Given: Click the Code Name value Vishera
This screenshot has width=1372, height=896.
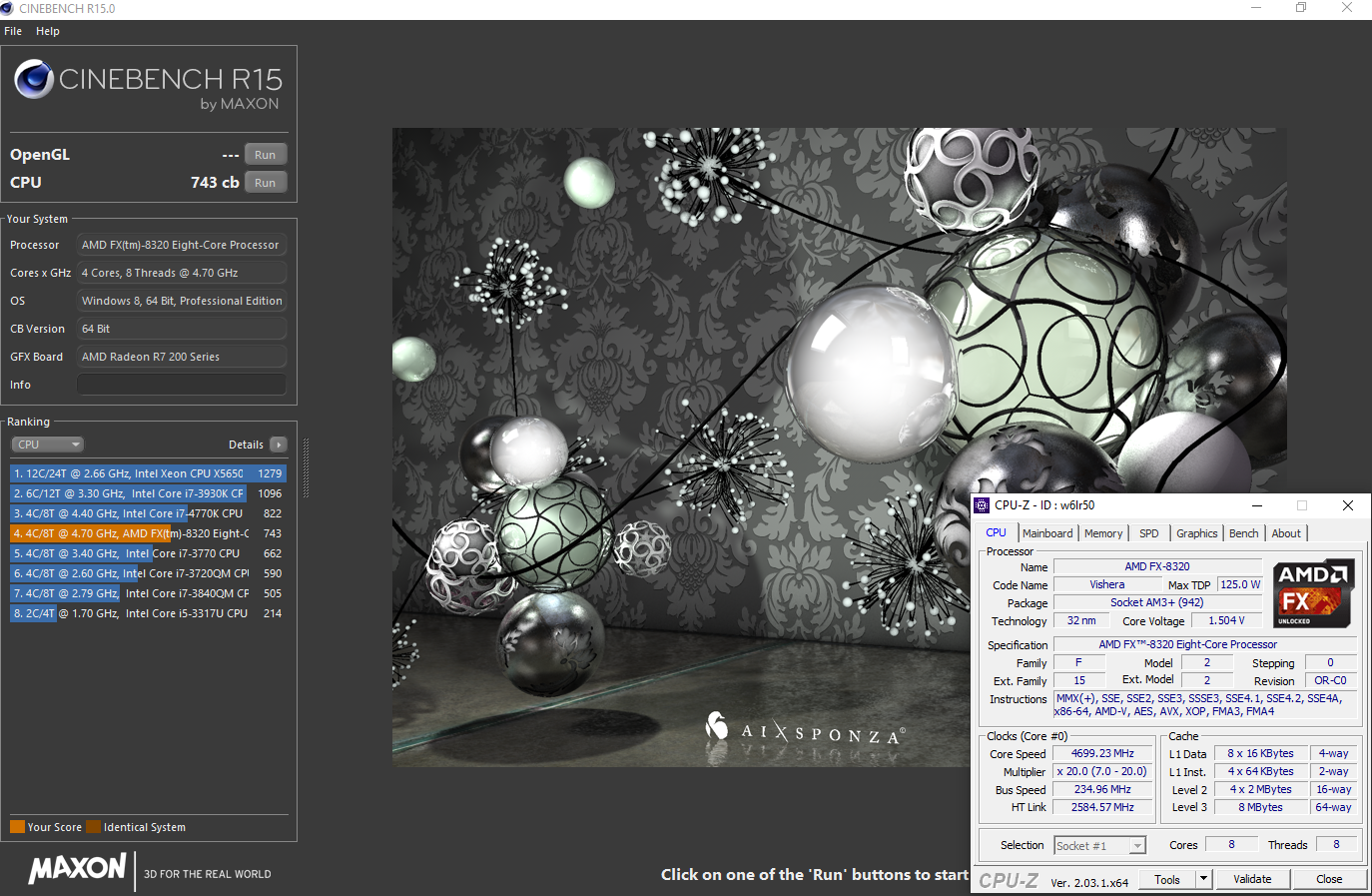Looking at the screenshot, I should 1106,585.
